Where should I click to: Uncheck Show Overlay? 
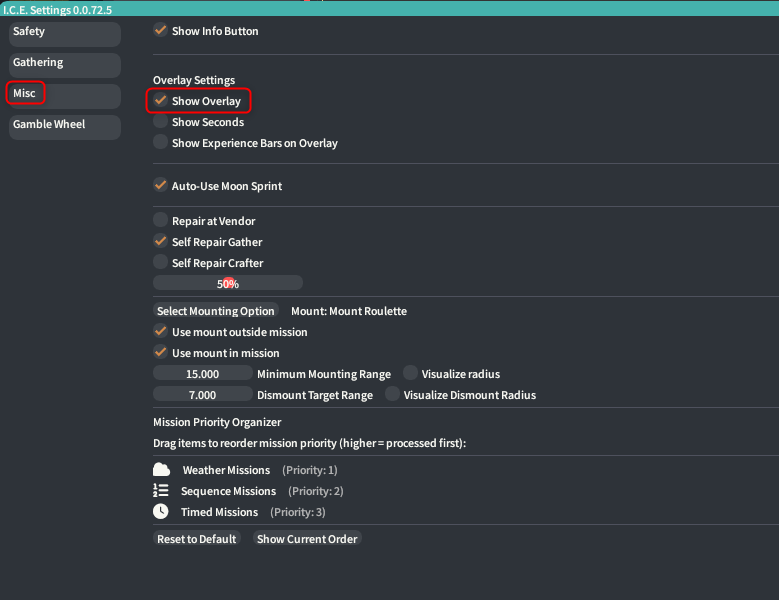coord(160,101)
